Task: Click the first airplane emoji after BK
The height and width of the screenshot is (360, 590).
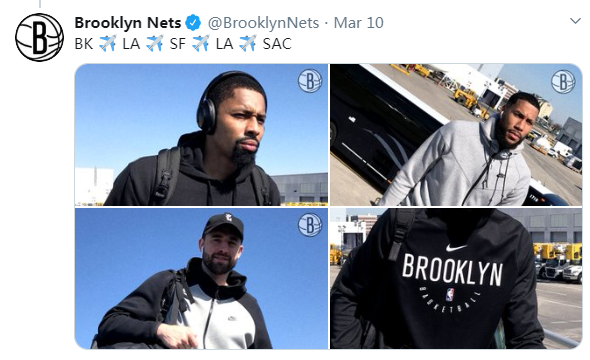Action: point(108,43)
